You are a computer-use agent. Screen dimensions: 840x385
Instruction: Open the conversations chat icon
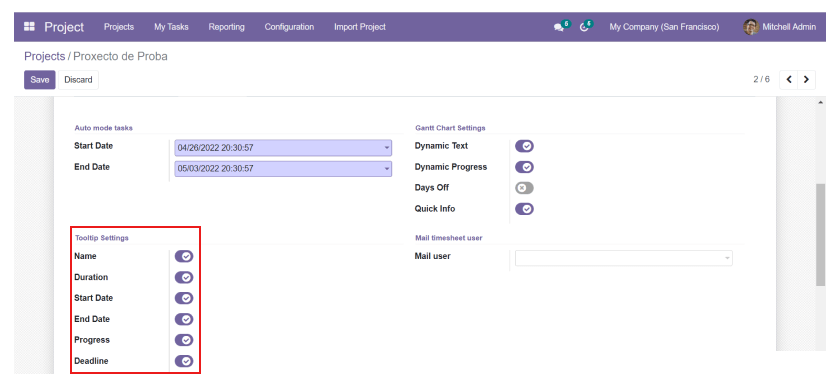point(559,27)
